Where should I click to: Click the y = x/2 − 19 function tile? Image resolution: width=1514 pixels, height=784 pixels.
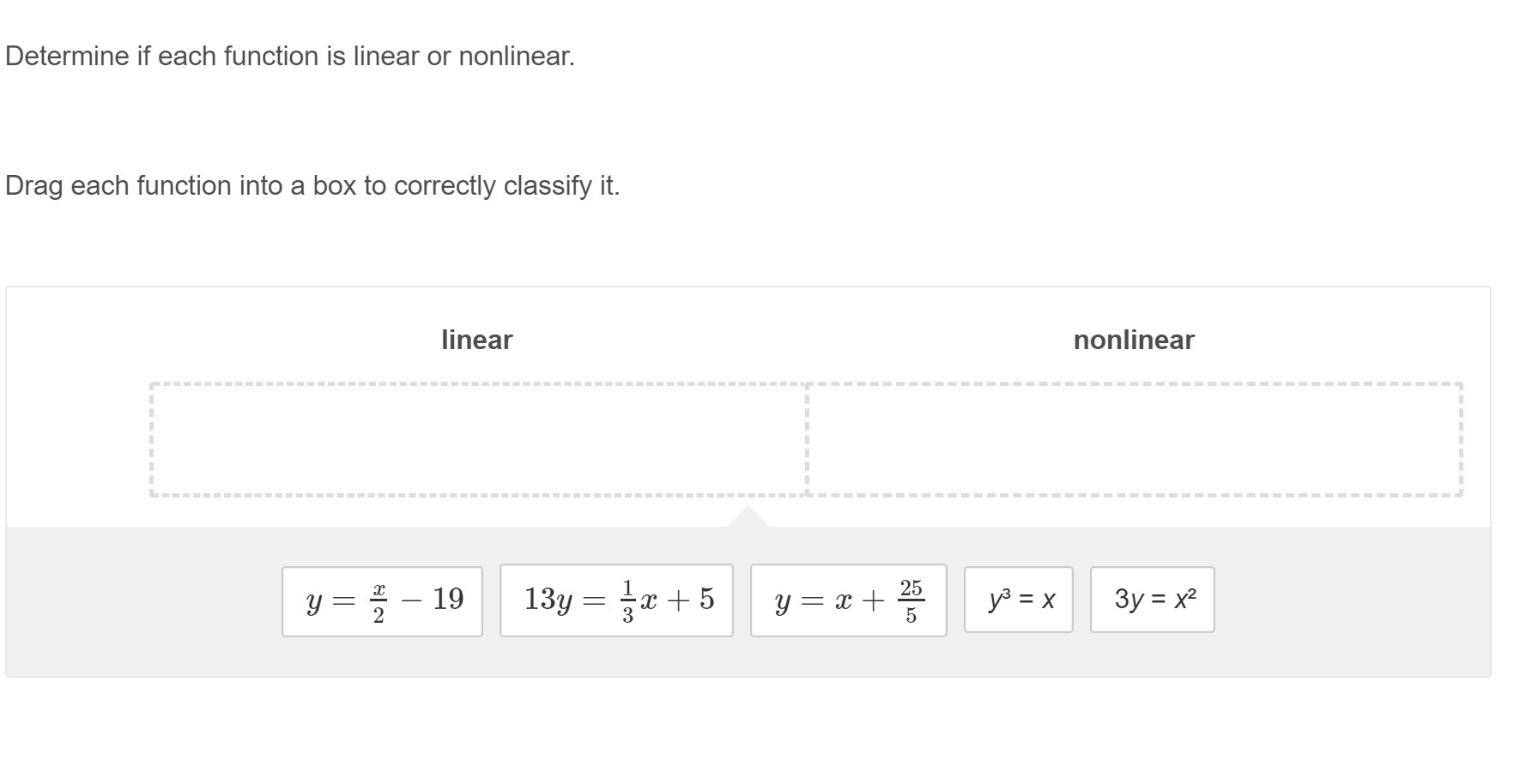point(382,600)
